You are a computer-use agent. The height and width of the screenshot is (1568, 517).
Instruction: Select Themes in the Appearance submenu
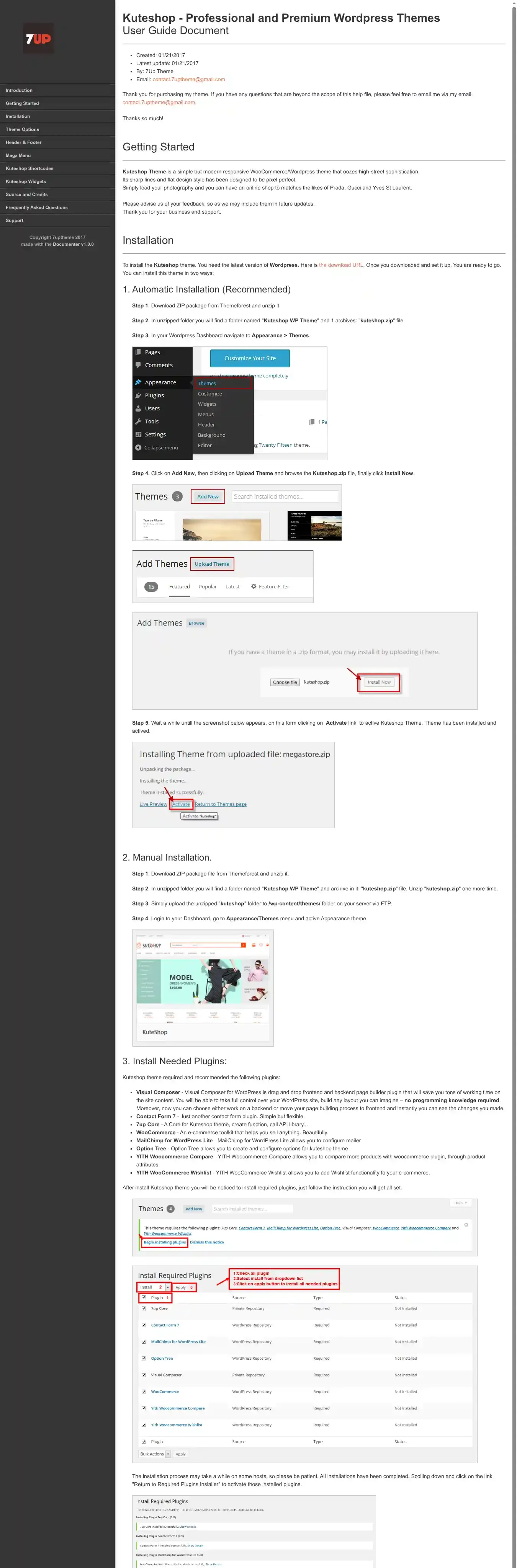click(223, 384)
